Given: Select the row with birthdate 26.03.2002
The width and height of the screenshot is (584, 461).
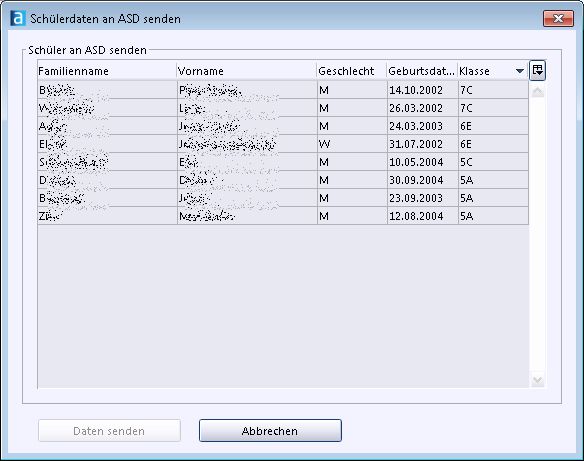Looking at the screenshot, I should click(283, 108).
